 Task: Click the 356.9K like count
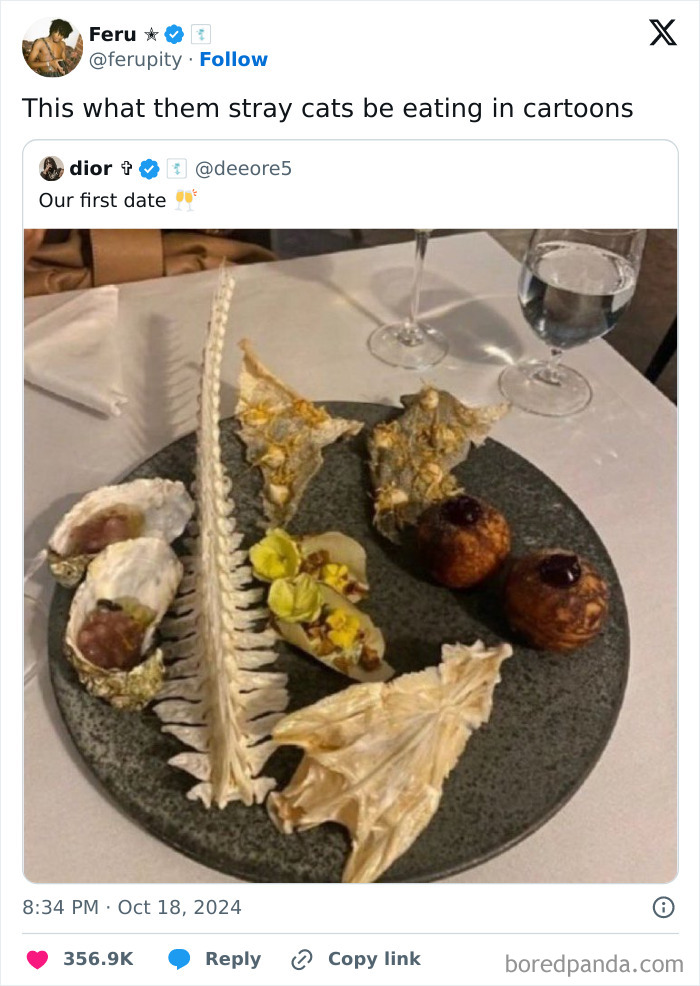100,959
